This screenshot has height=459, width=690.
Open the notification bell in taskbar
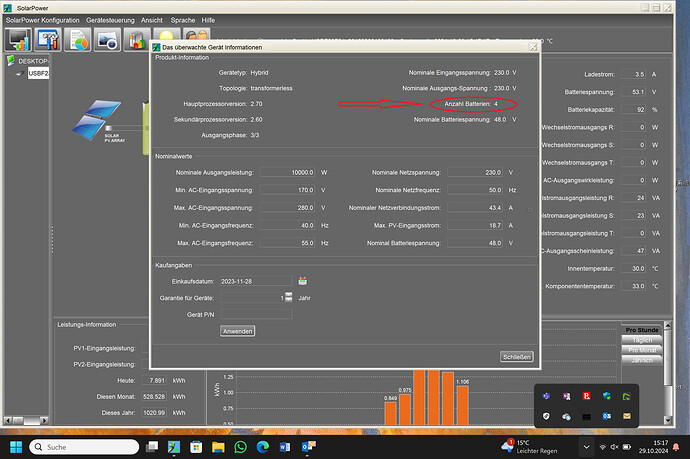click(676, 447)
